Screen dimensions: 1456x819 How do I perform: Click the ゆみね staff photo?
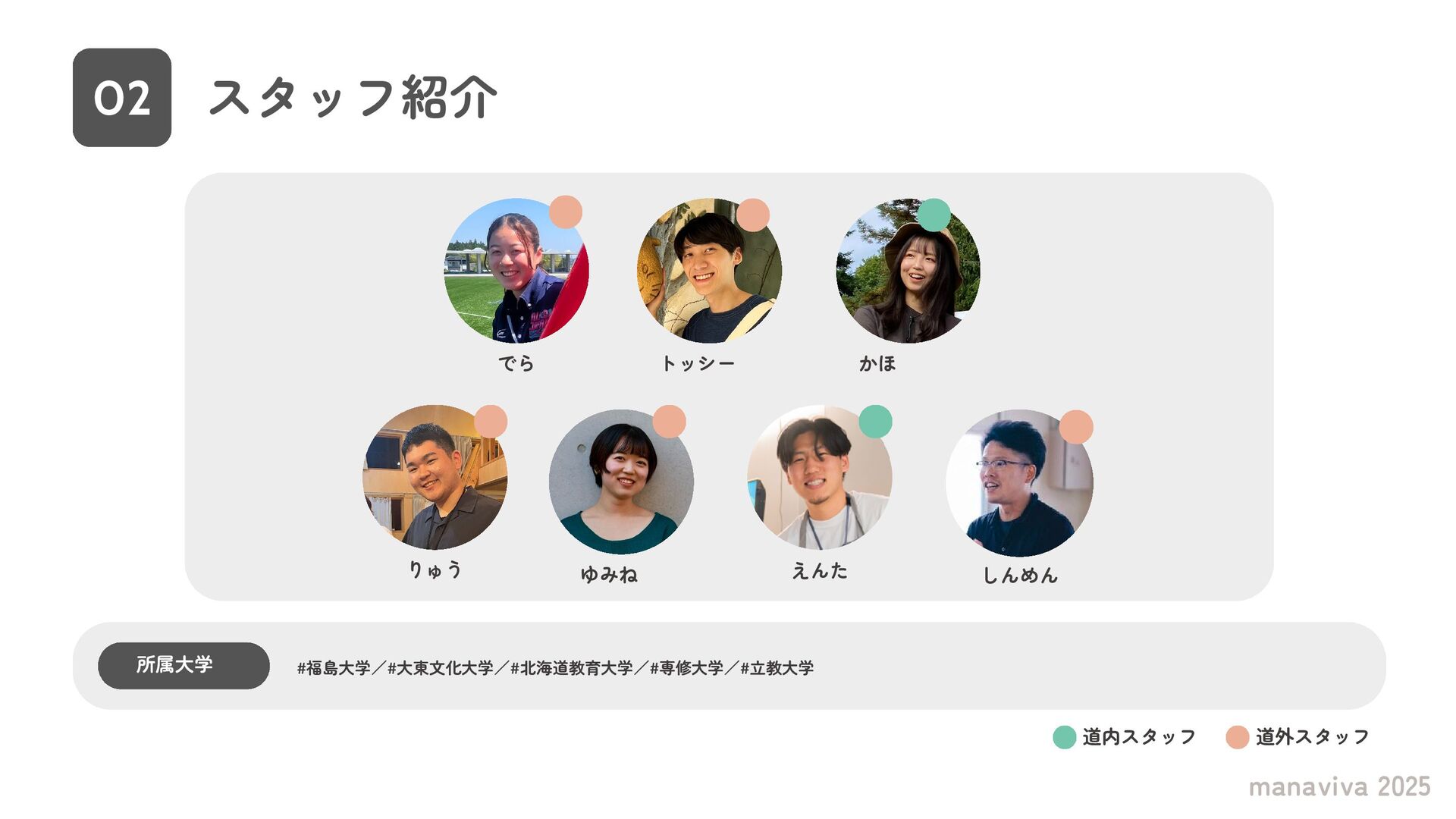[x=621, y=482]
